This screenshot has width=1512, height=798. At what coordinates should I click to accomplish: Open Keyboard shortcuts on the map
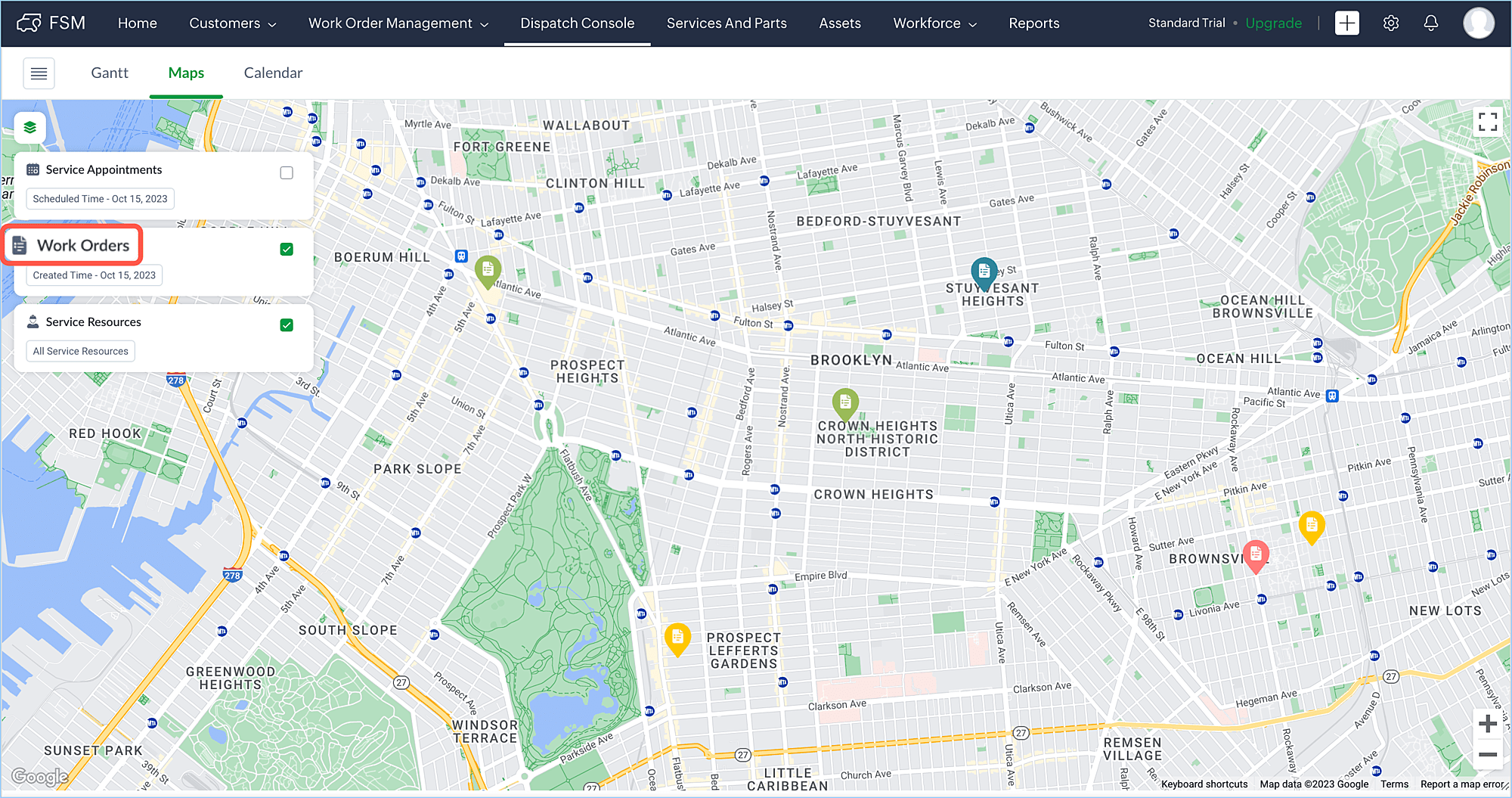click(1204, 784)
